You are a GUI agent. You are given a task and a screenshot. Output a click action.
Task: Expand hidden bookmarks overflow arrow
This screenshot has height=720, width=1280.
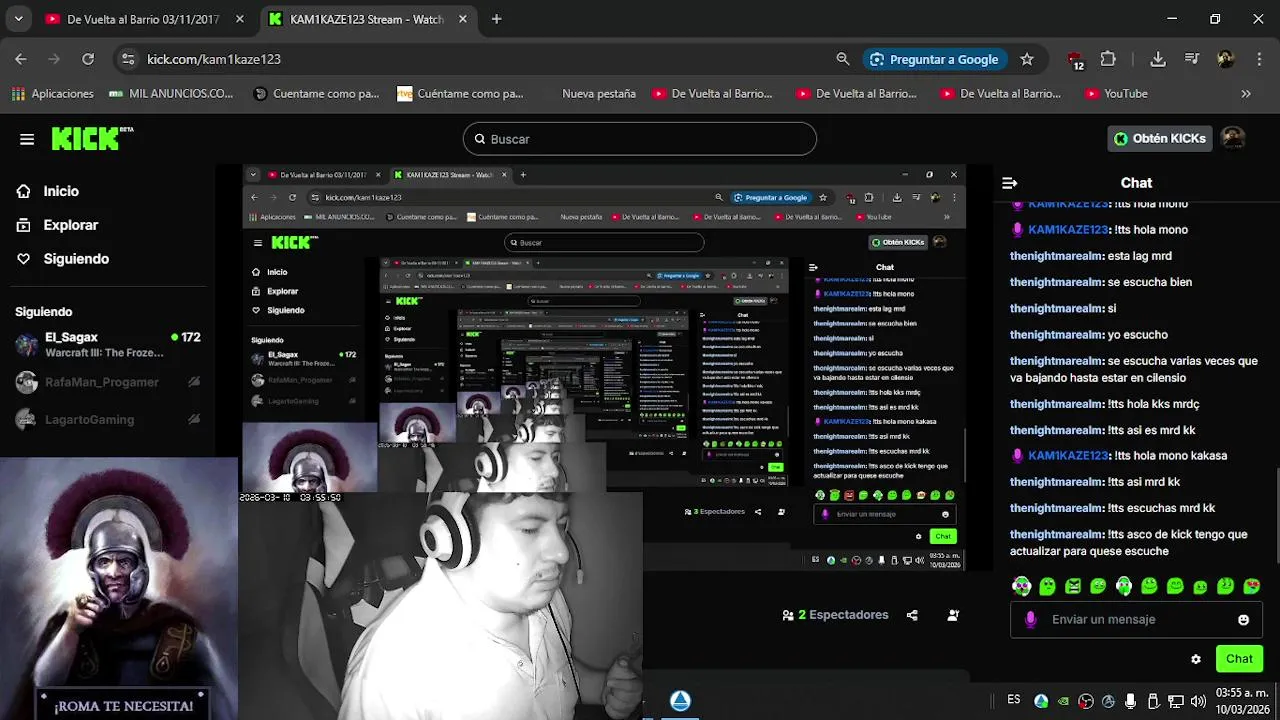coord(1246,93)
